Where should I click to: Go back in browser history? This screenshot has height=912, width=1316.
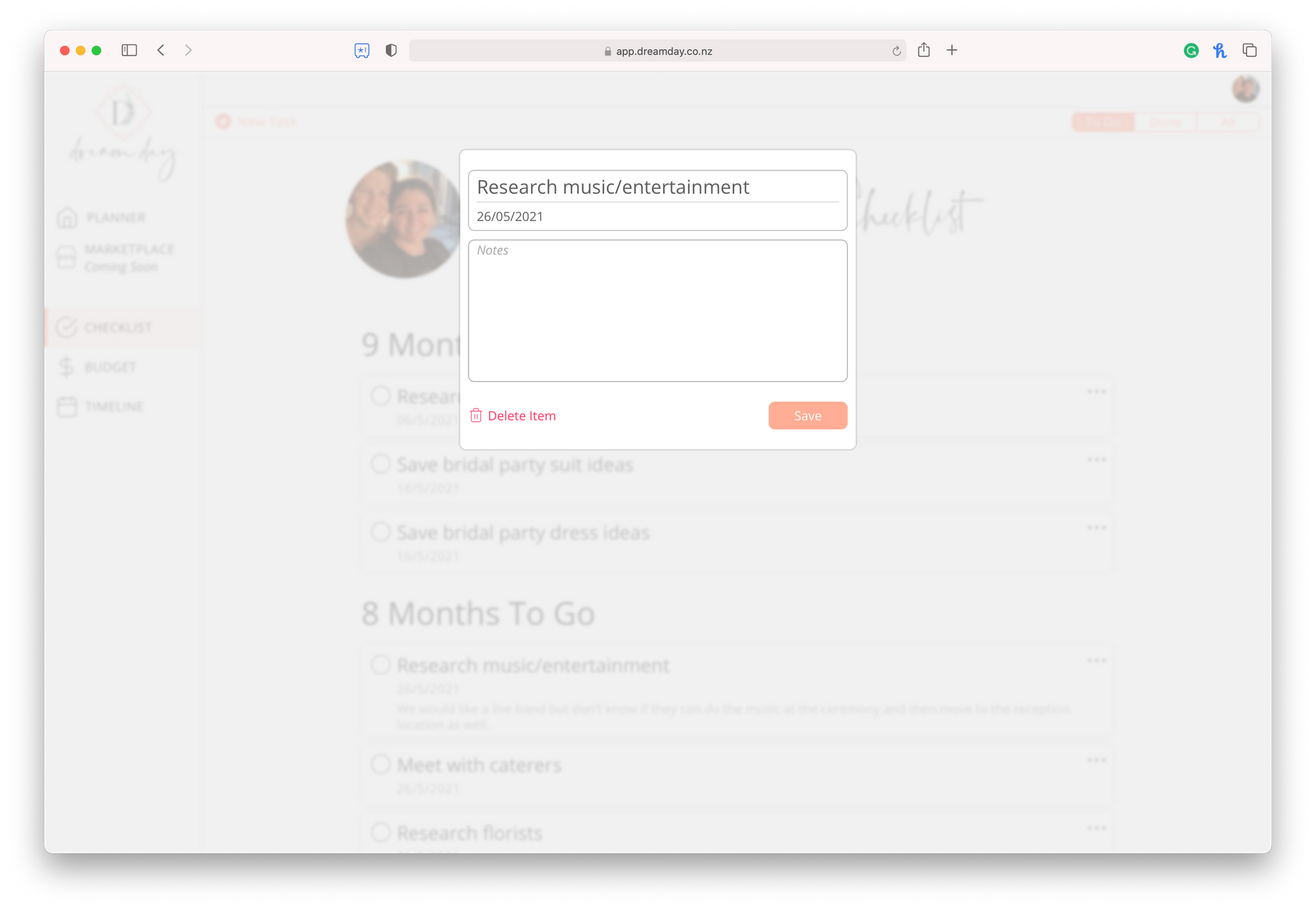(x=161, y=50)
